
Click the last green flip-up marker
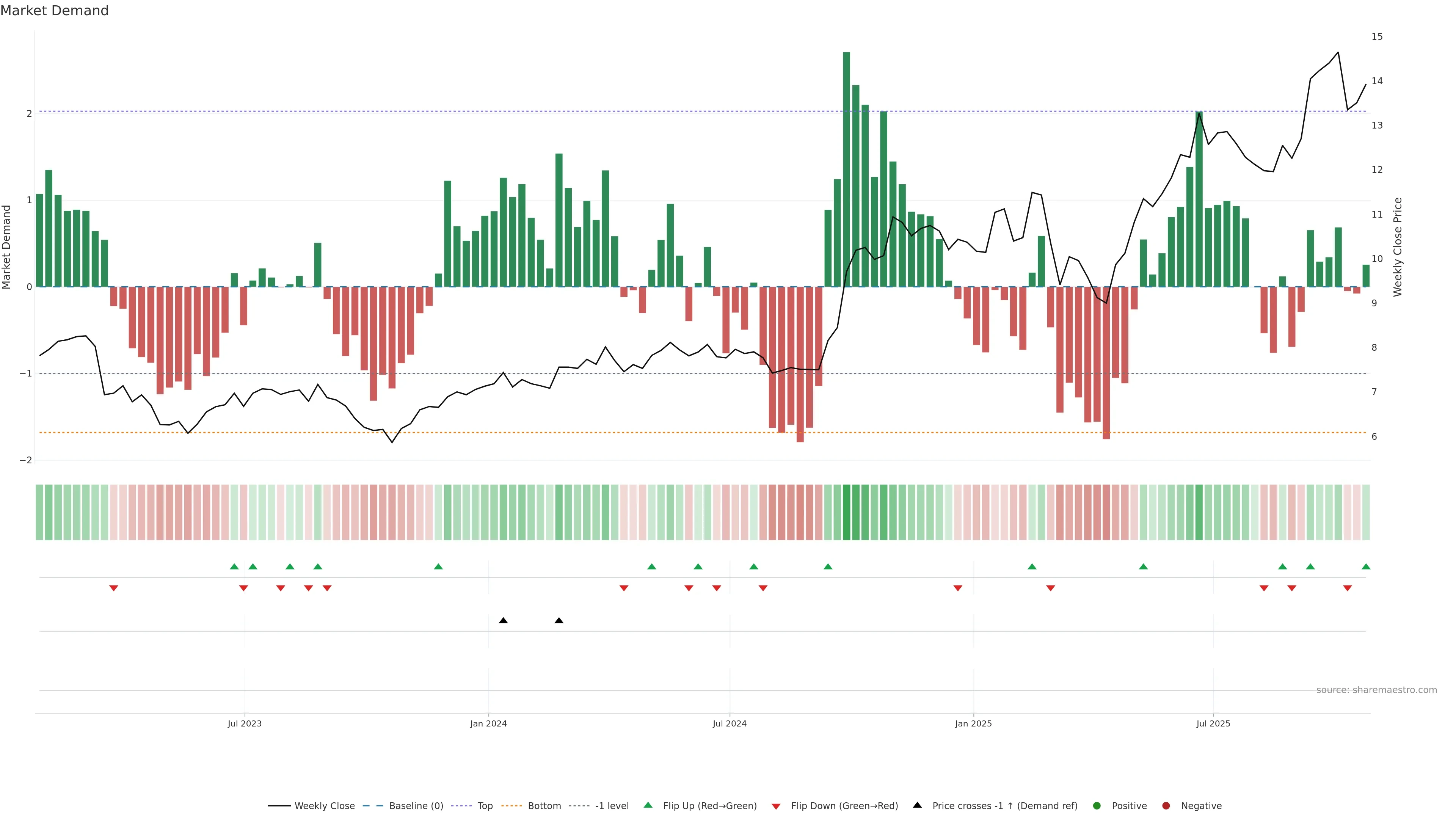[1366, 566]
